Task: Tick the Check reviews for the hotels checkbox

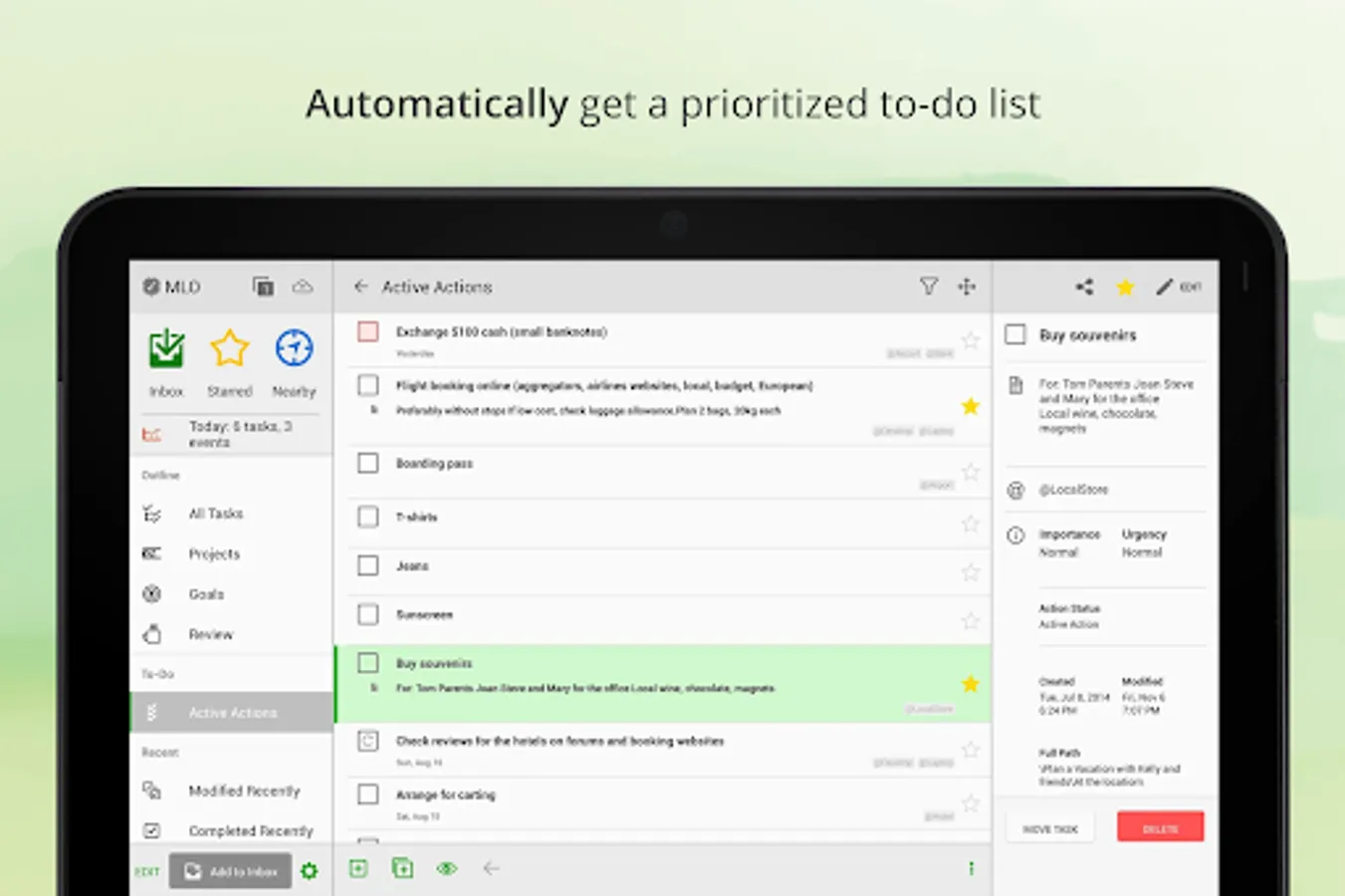Action: (x=368, y=741)
